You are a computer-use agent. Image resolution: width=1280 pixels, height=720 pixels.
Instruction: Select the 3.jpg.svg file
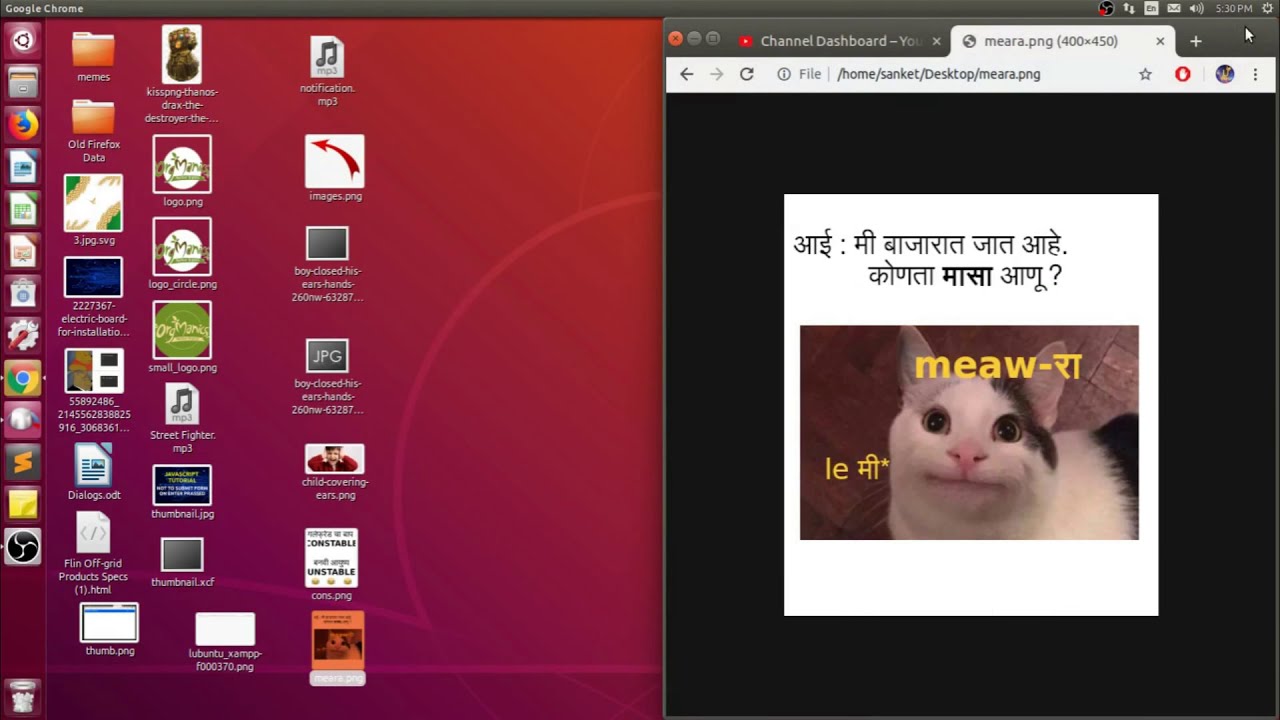click(x=93, y=210)
